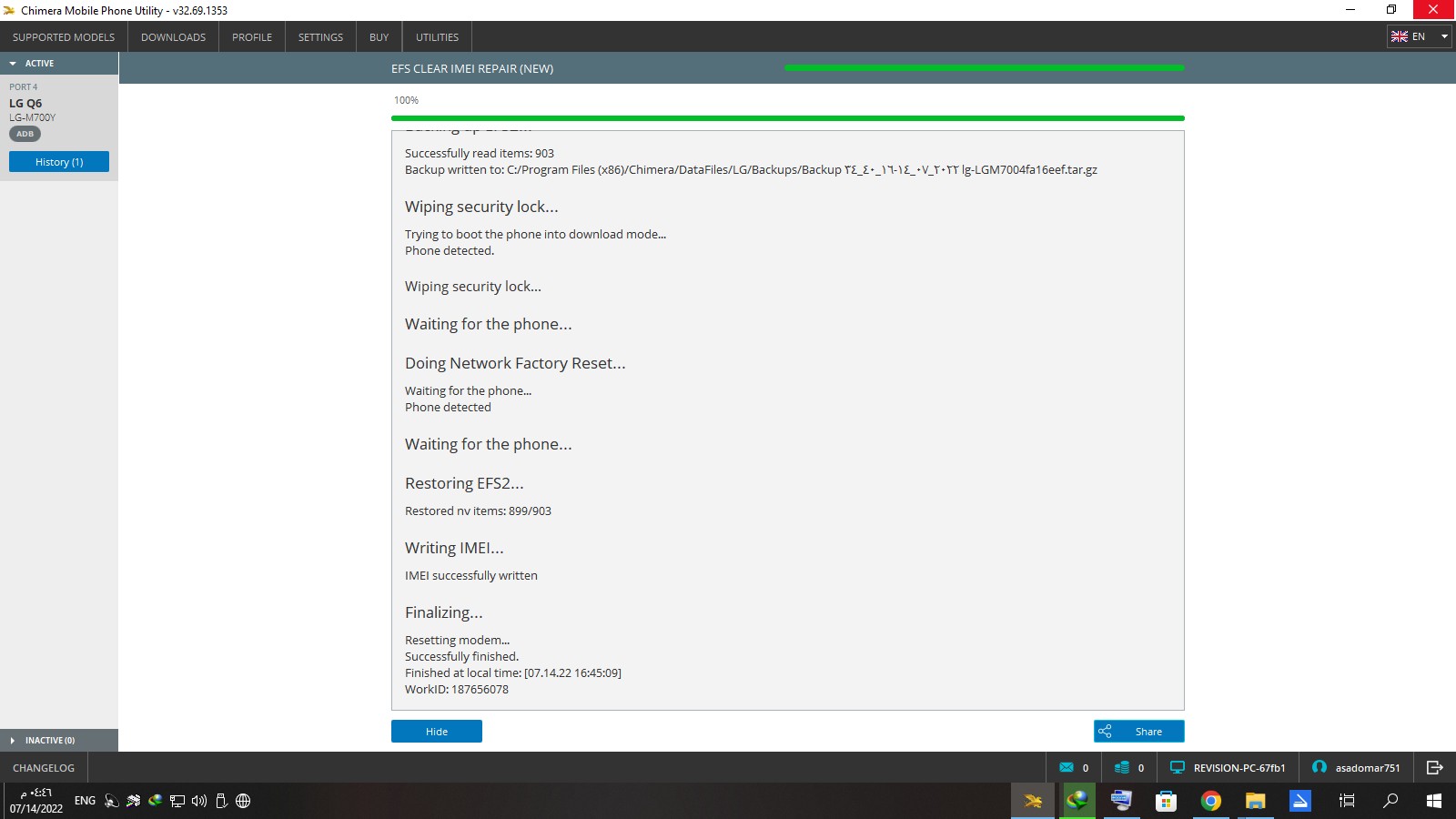Click the 'Successfully finished.' log line
Viewport: 1456px width, 819px height.
pos(462,657)
